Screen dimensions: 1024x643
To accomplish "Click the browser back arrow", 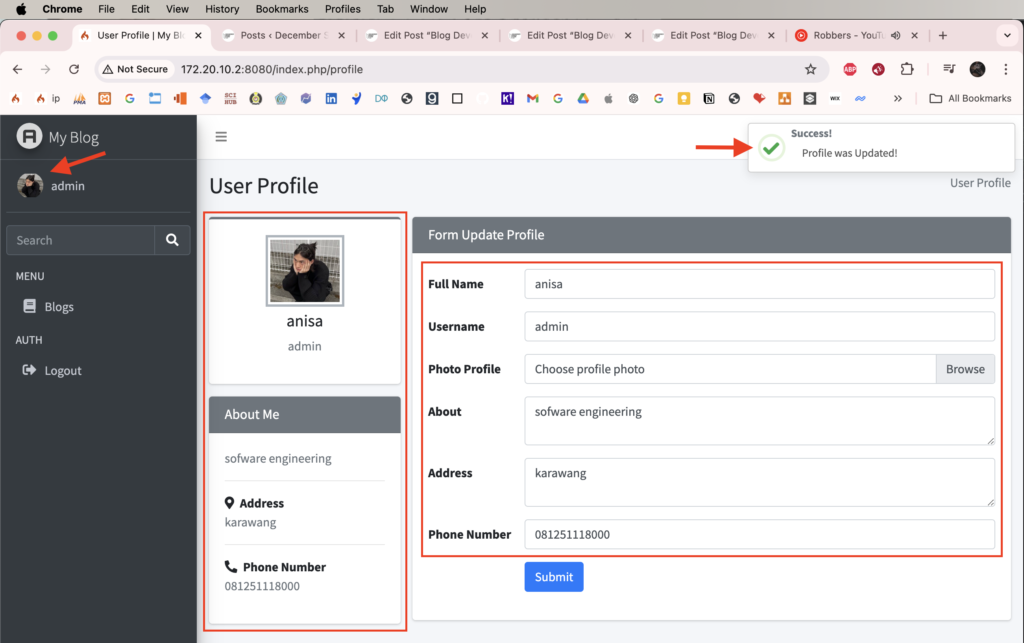I will [x=18, y=69].
